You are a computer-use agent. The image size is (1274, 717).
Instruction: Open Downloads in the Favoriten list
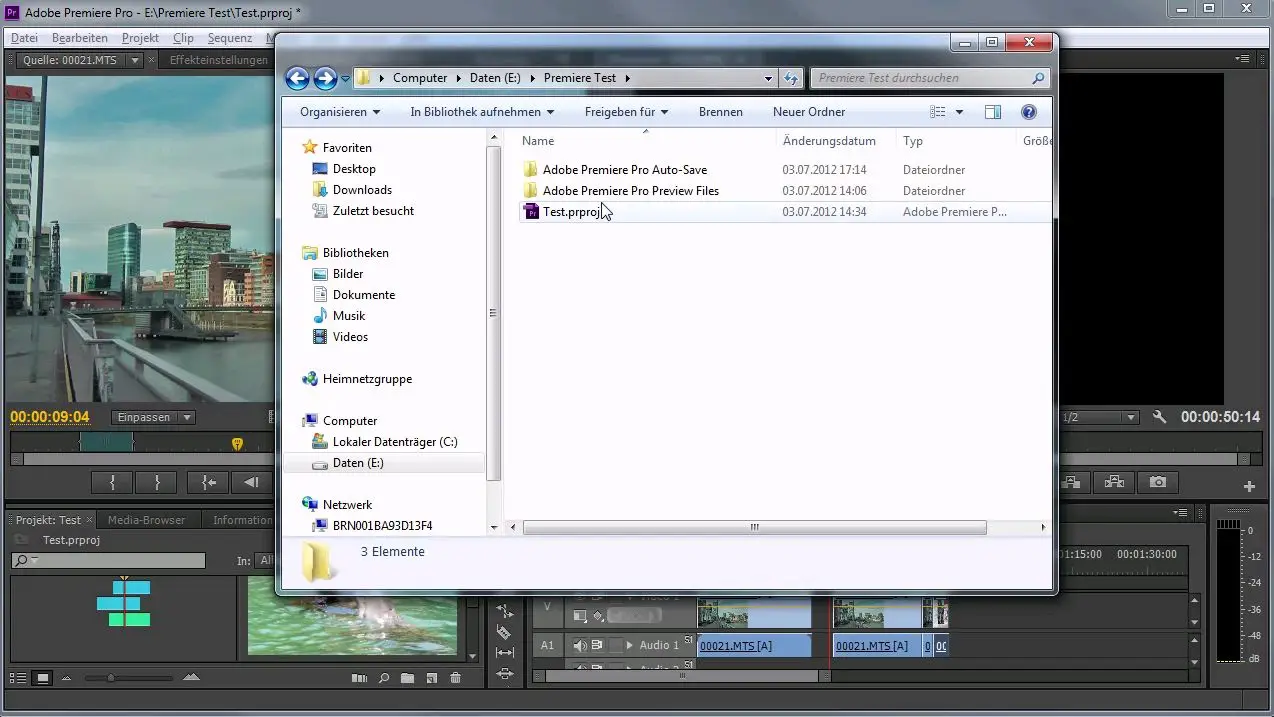tap(362, 190)
